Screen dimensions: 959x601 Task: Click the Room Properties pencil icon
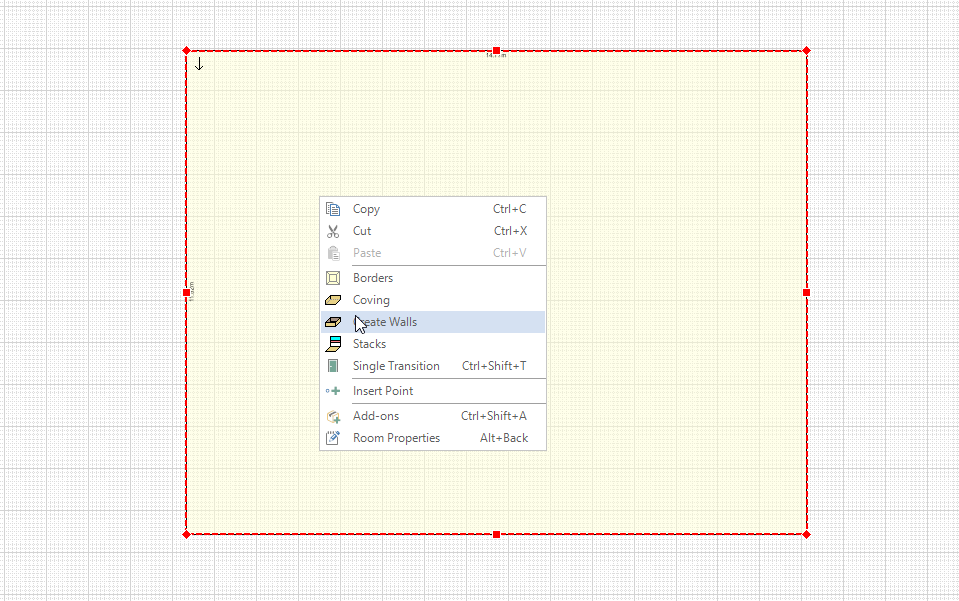(333, 438)
